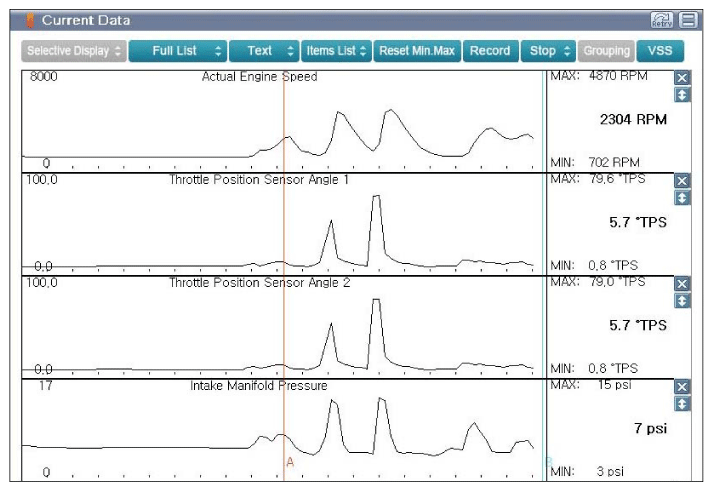713x491 pixels.
Task: Open the Full List dropdown
Action: (x=178, y=51)
